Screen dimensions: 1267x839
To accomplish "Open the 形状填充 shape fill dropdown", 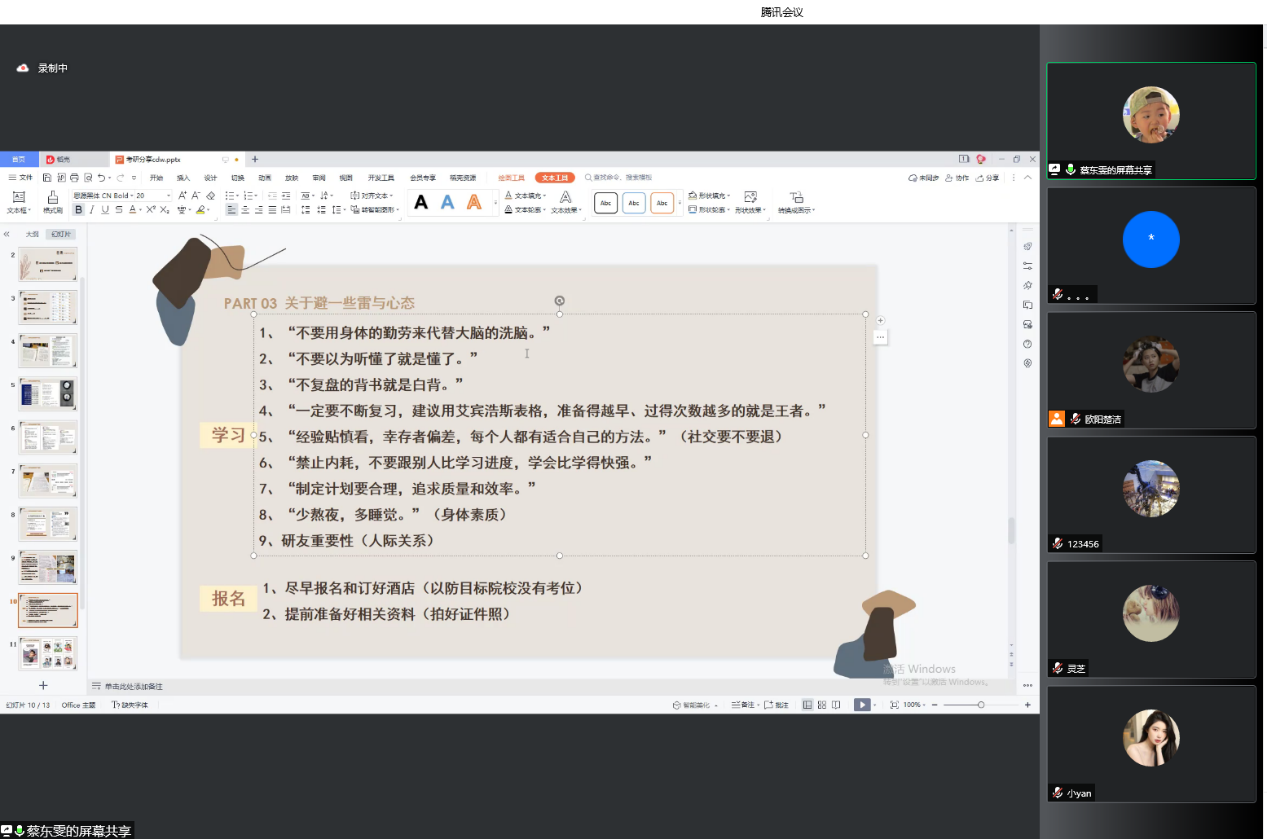I will (x=712, y=196).
